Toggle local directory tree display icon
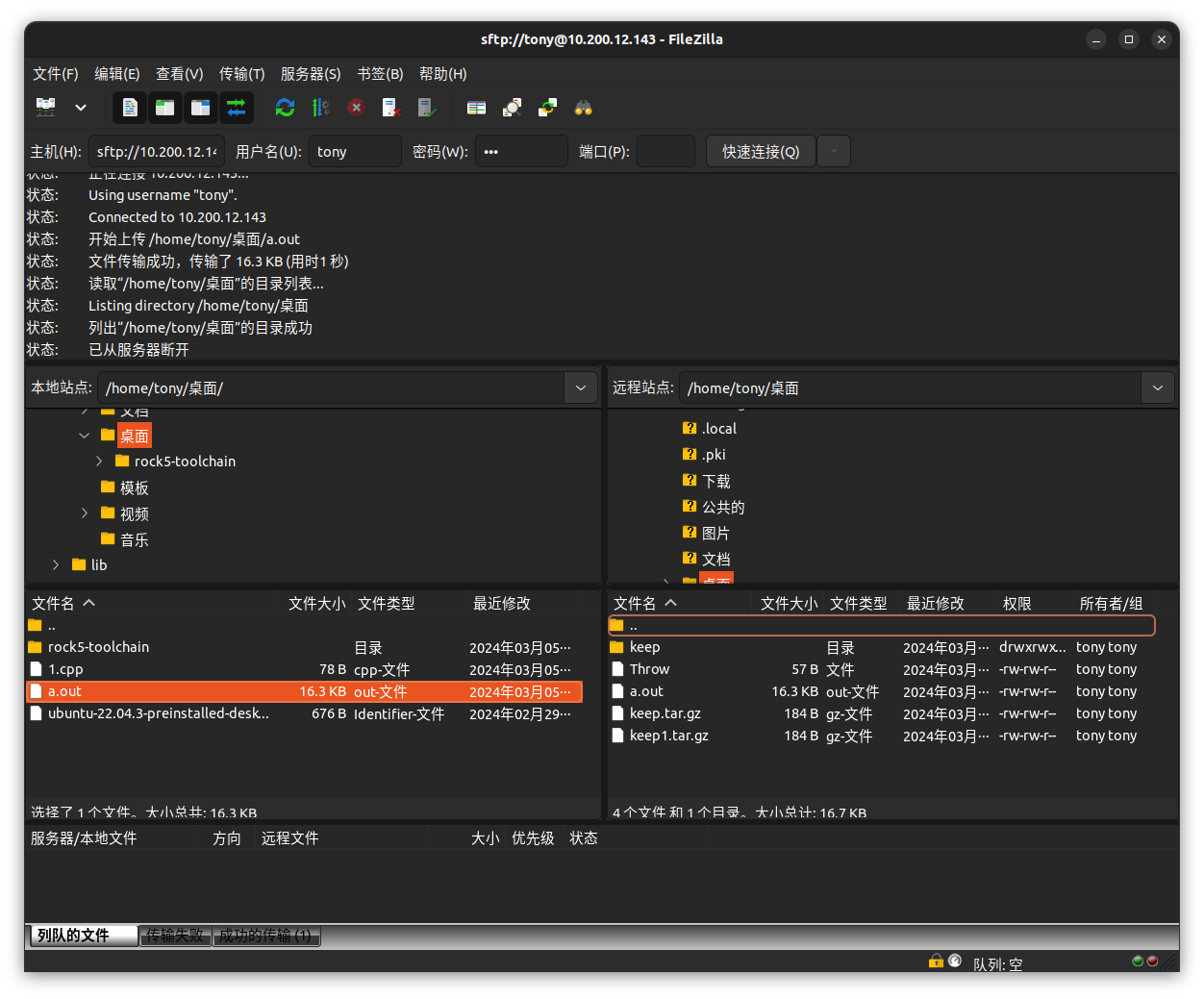This screenshot has width=1204, height=999. [165, 108]
